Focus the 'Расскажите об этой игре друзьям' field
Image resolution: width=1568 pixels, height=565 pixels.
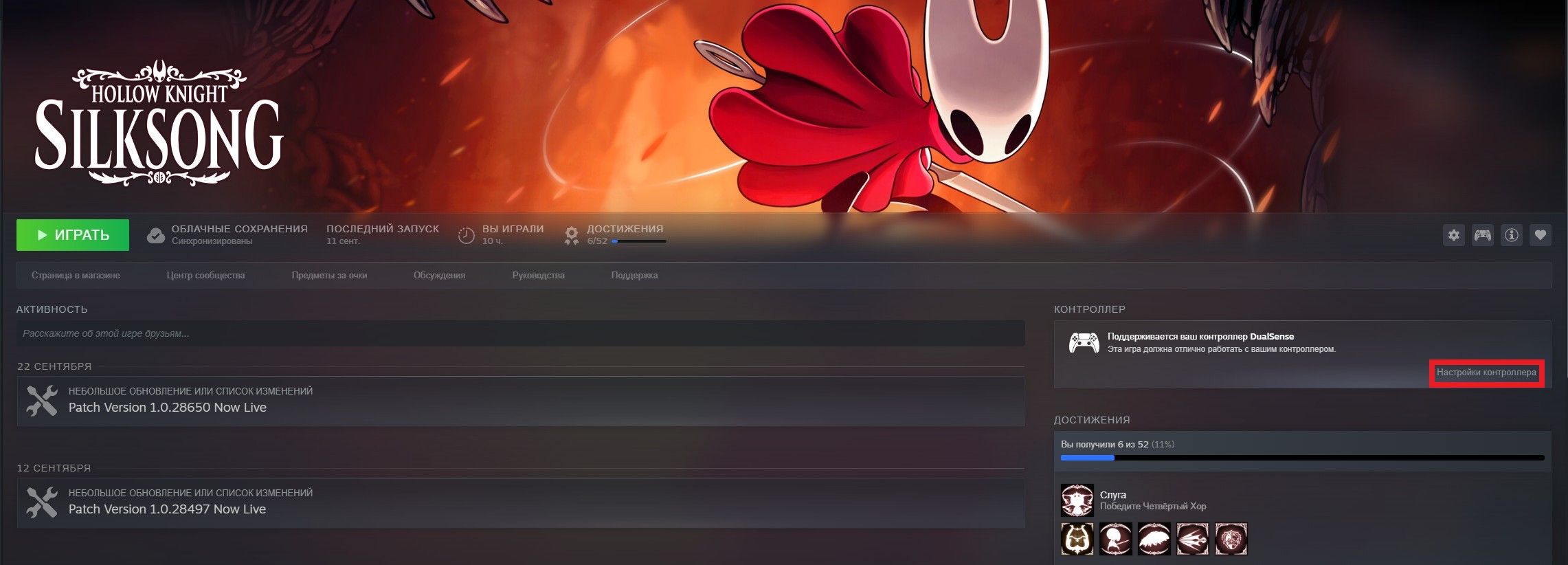point(520,333)
